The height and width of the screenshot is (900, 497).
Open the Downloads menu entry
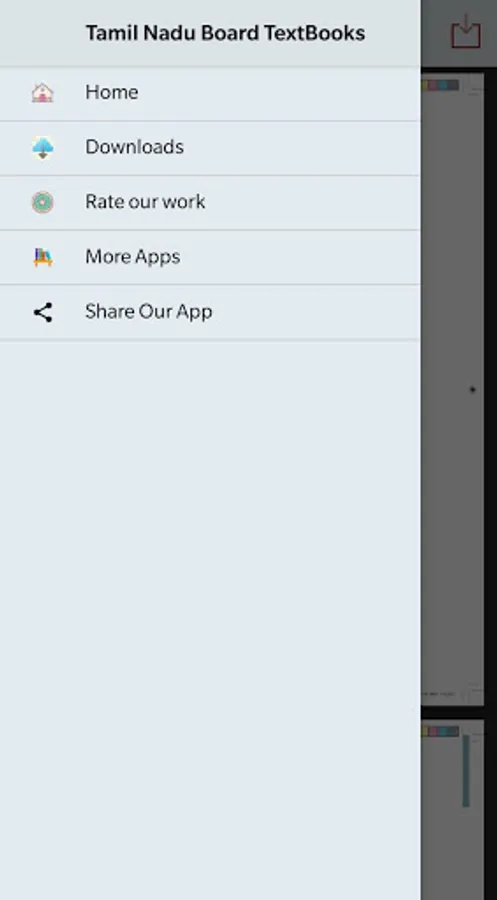pos(210,148)
